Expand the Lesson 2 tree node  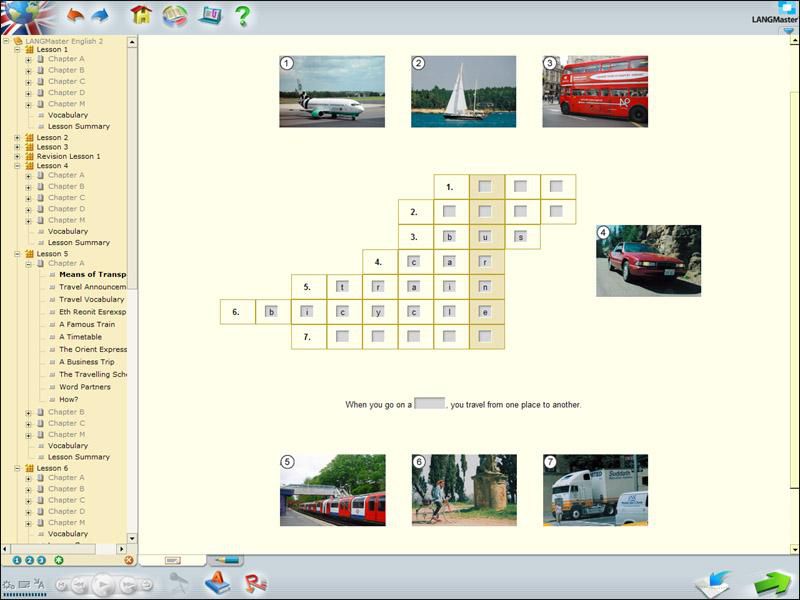(x=17, y=138)
